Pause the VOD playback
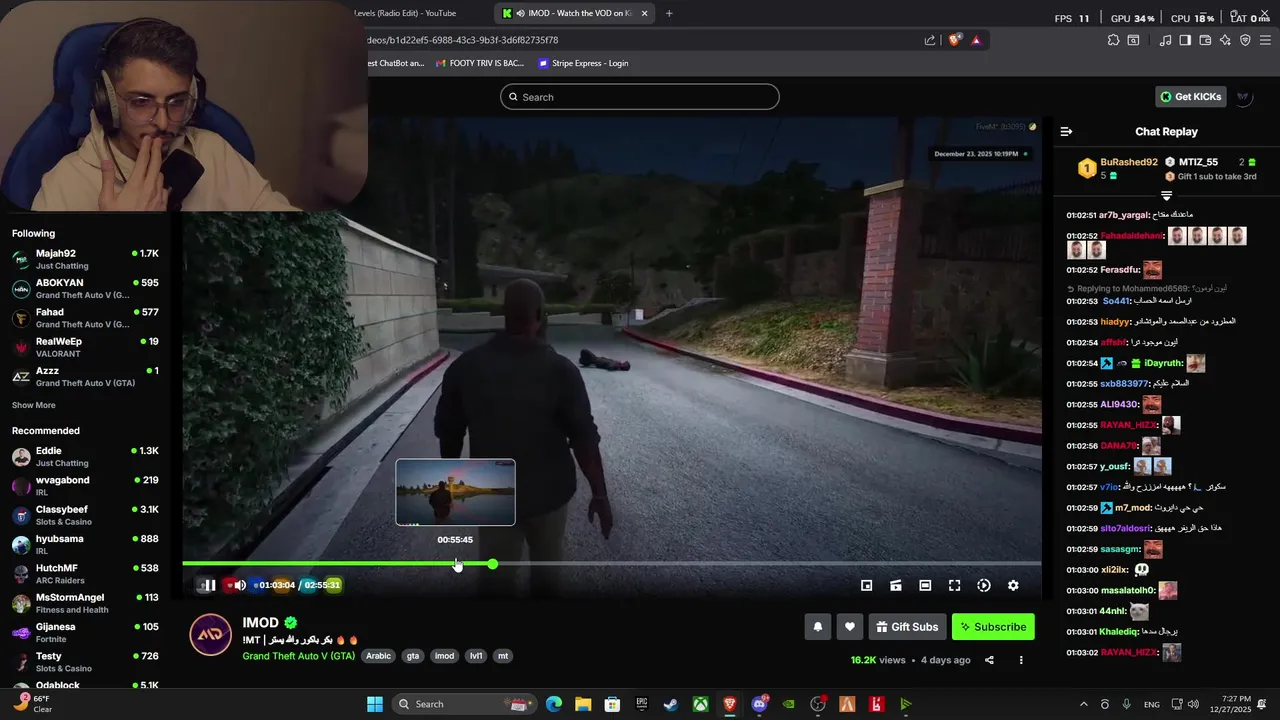The image size is (1280, 720). [209, 586]
